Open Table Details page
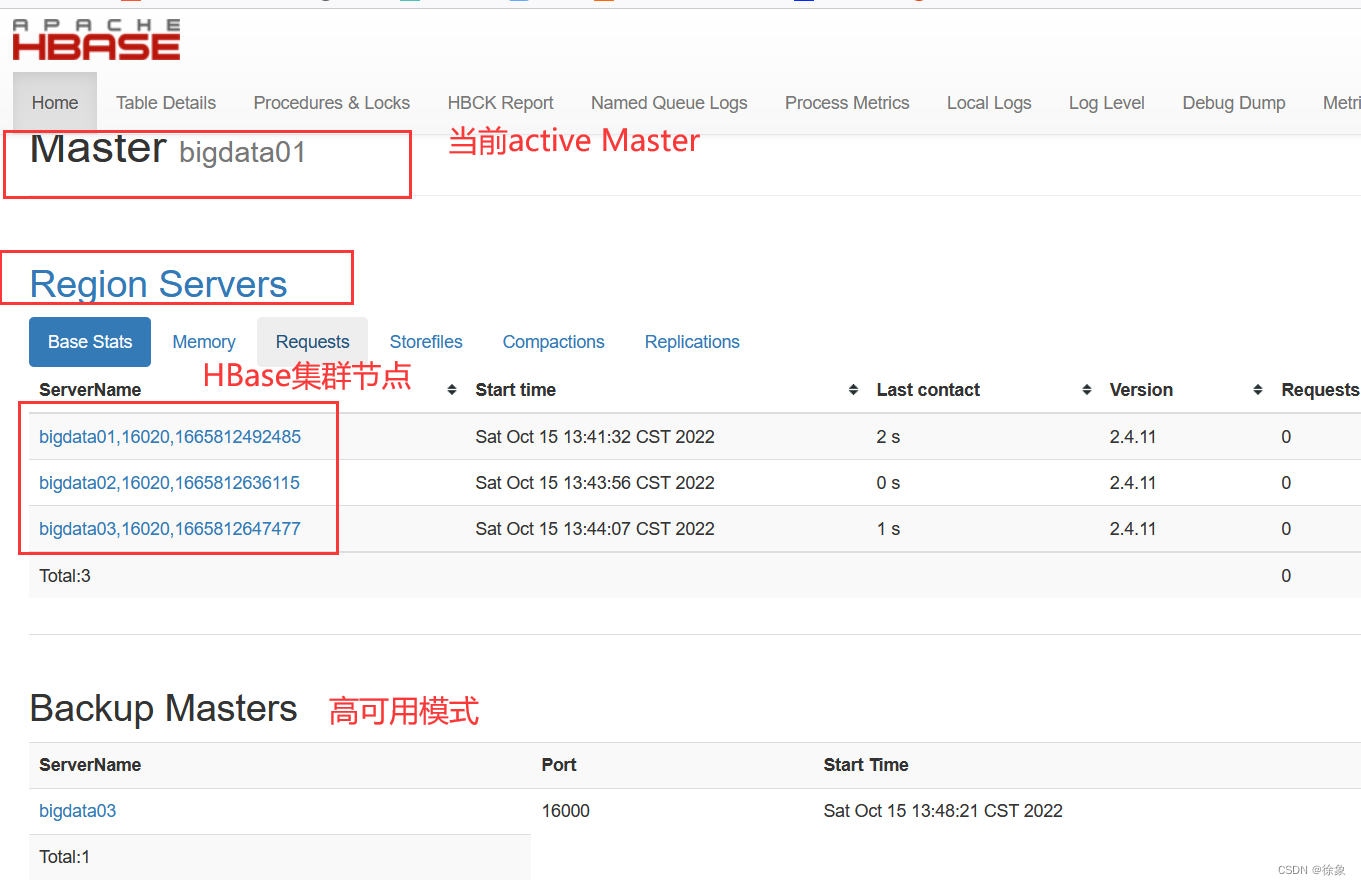Viewport: 1361px width, 885px height. click(166, 103)
